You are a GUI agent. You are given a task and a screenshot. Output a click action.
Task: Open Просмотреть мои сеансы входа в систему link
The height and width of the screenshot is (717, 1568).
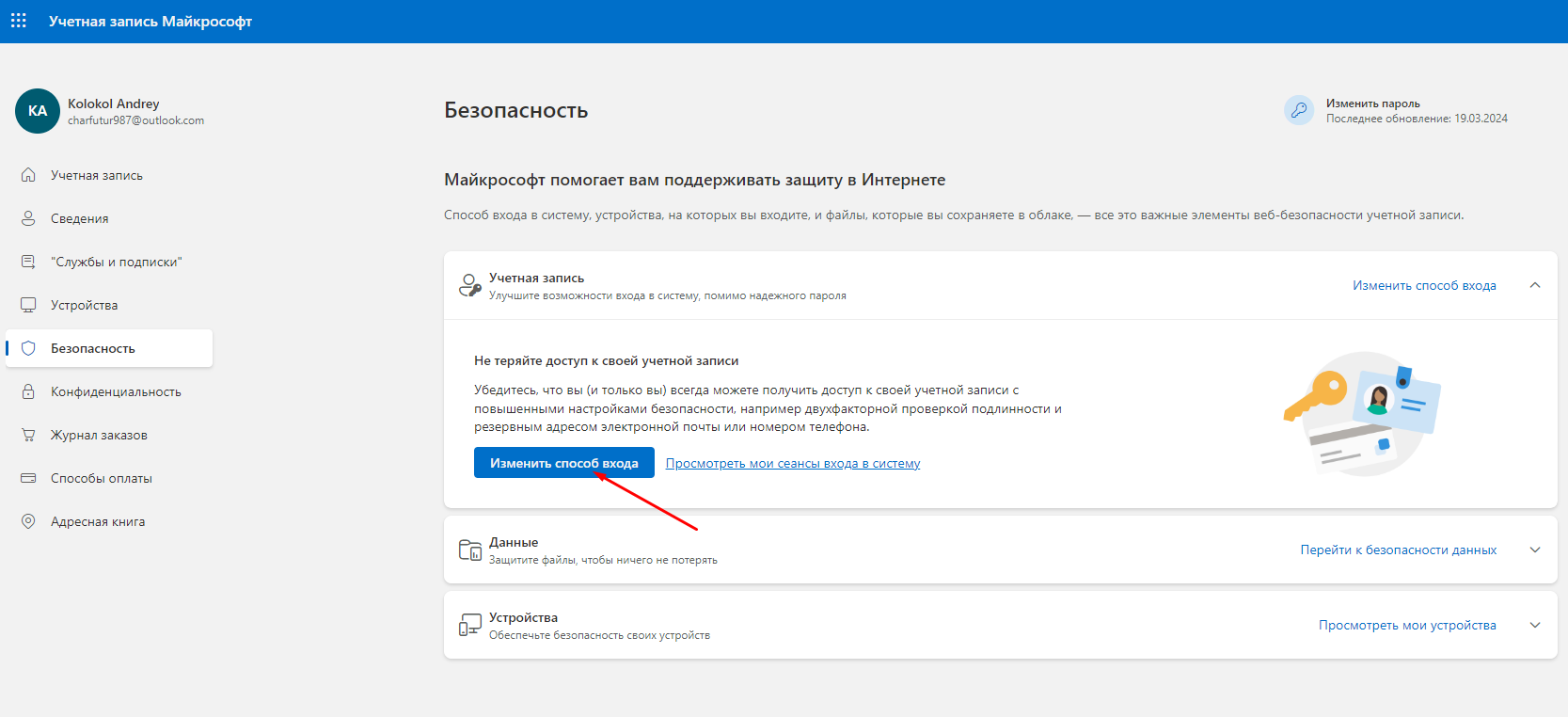[x=792, y=463]
